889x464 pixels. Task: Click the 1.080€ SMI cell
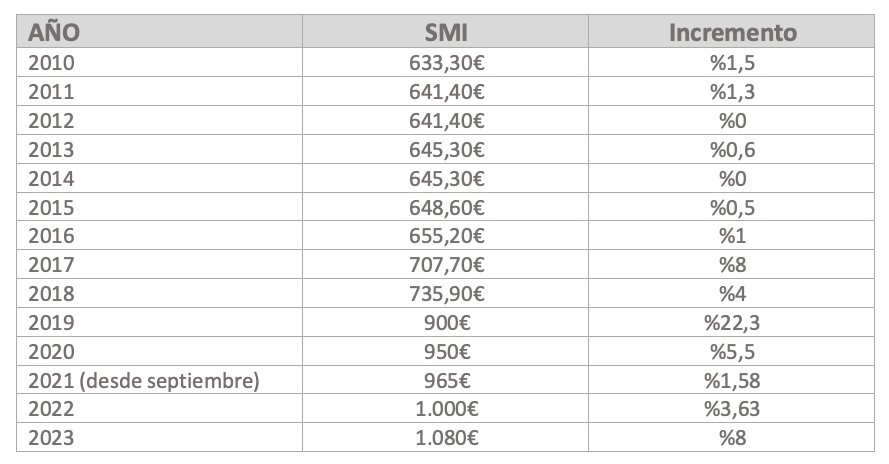446,437
